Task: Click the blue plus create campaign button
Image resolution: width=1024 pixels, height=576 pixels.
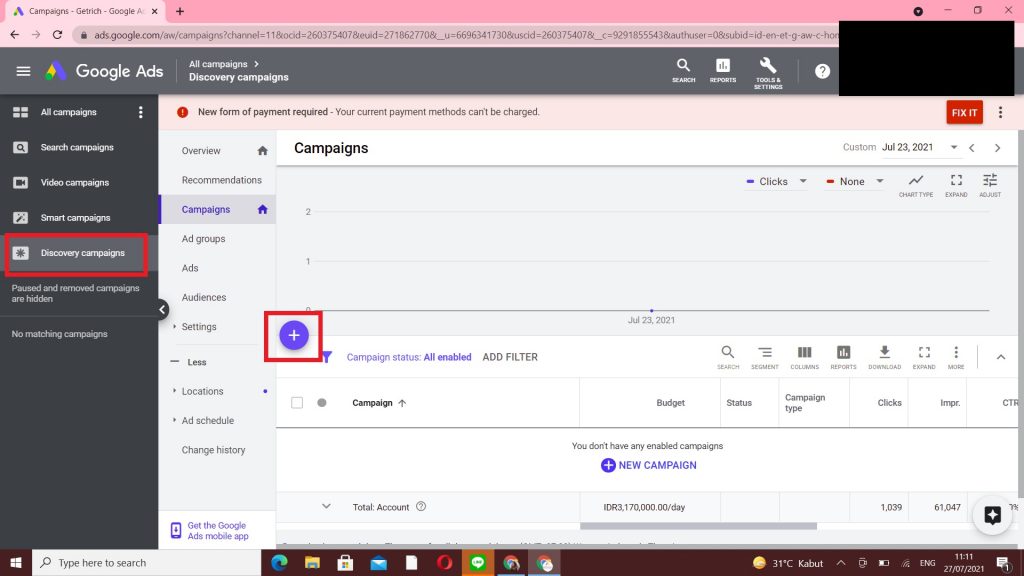Action: click(x=294, y=336)
